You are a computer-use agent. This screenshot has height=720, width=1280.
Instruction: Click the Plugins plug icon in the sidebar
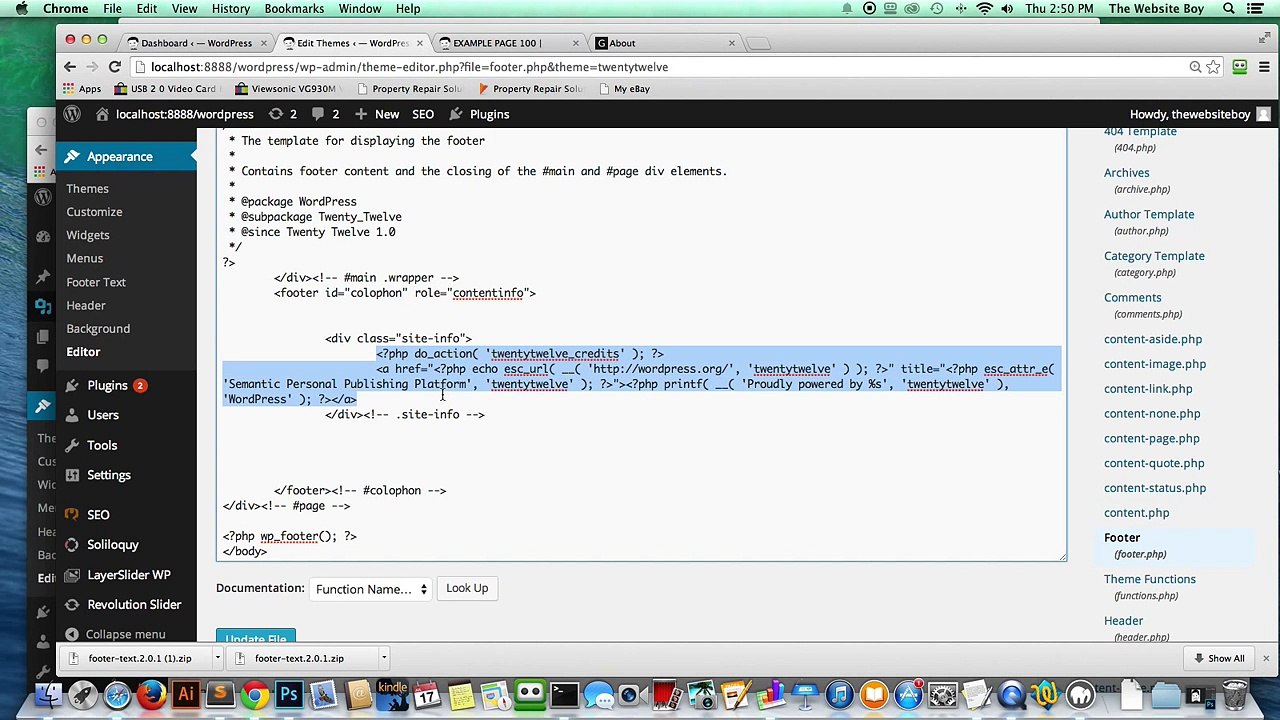point(71,385)
